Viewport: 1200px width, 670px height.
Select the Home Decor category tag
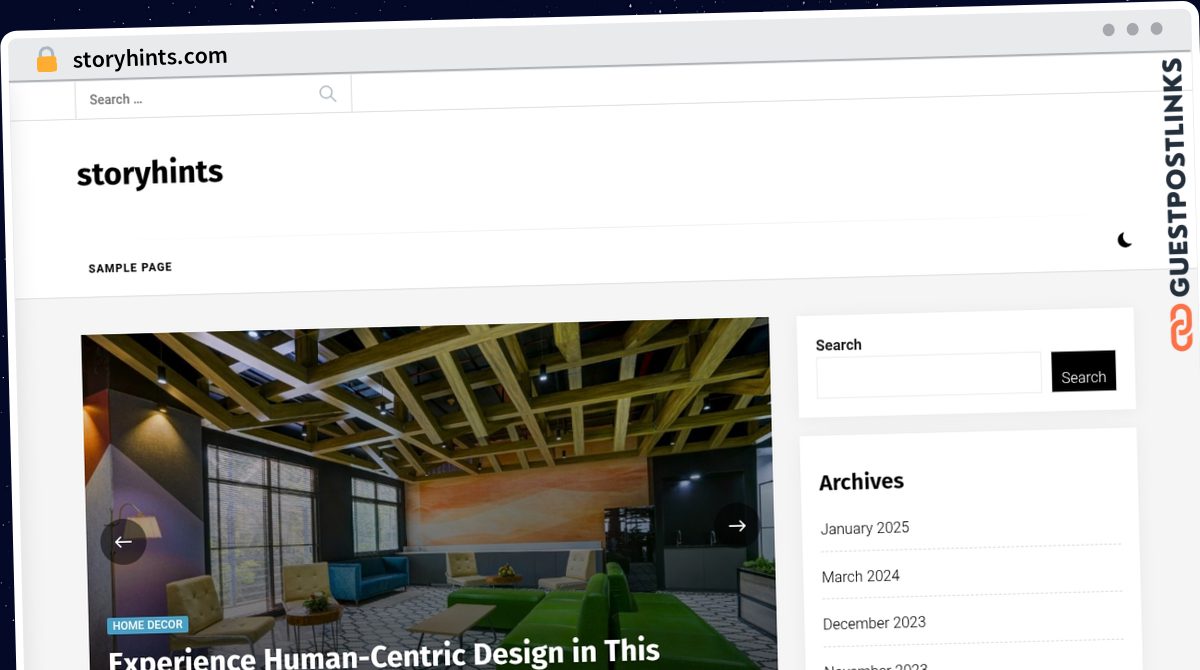pyautogui.click(x=147, y=625)
